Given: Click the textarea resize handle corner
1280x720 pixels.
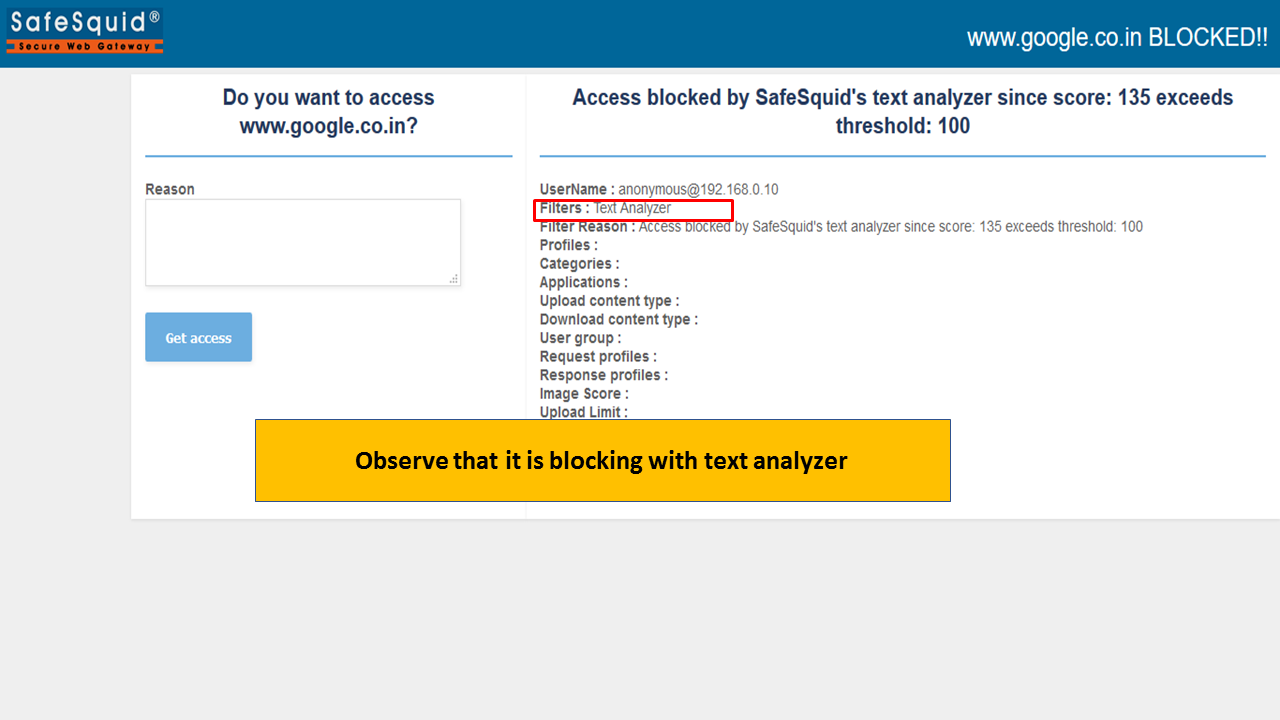Looking at the screenshot, I should (x=454, y=279).
